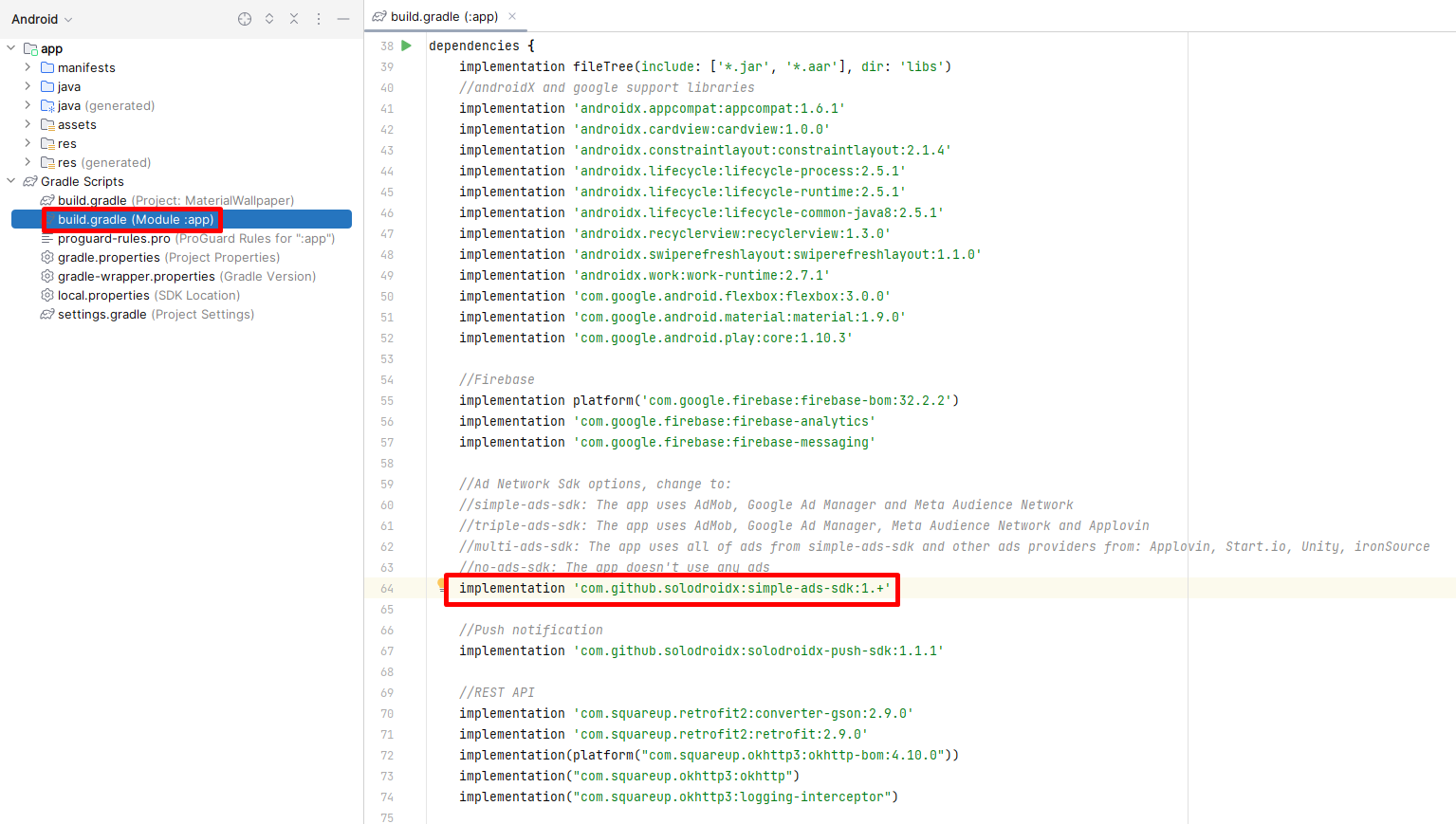Click the Select Opened File crosshair icon
Viewport: 1456px width, 824px height.
[245, 19]
